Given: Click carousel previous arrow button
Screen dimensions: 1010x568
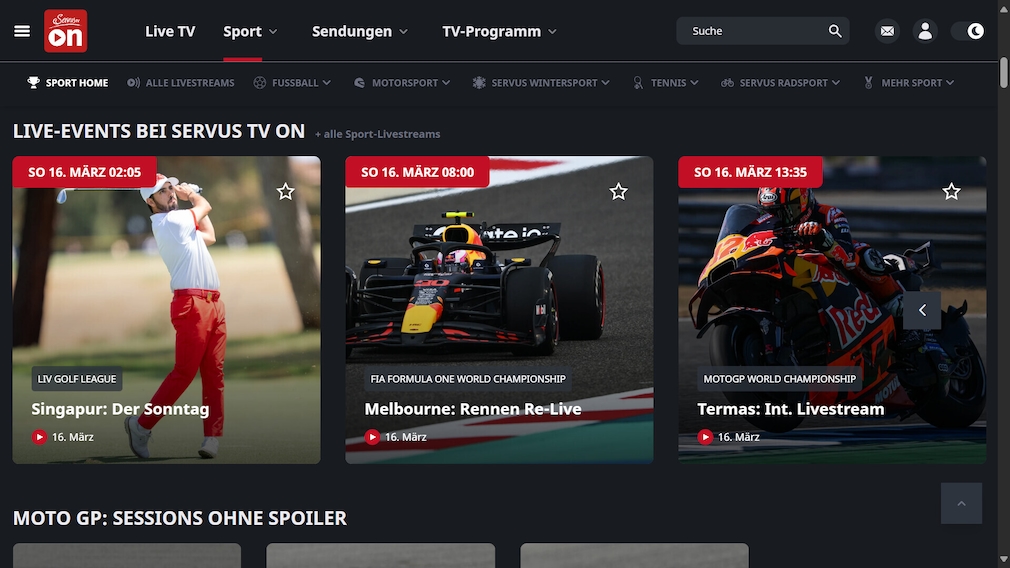Looking at the screenshot, I should point(922,310).
